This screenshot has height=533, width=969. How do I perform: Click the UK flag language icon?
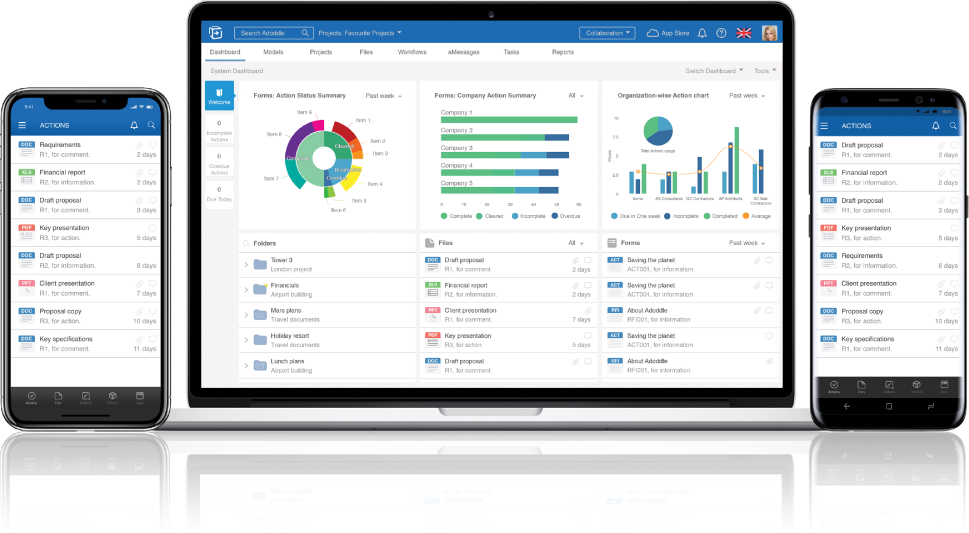click(743, 33)
